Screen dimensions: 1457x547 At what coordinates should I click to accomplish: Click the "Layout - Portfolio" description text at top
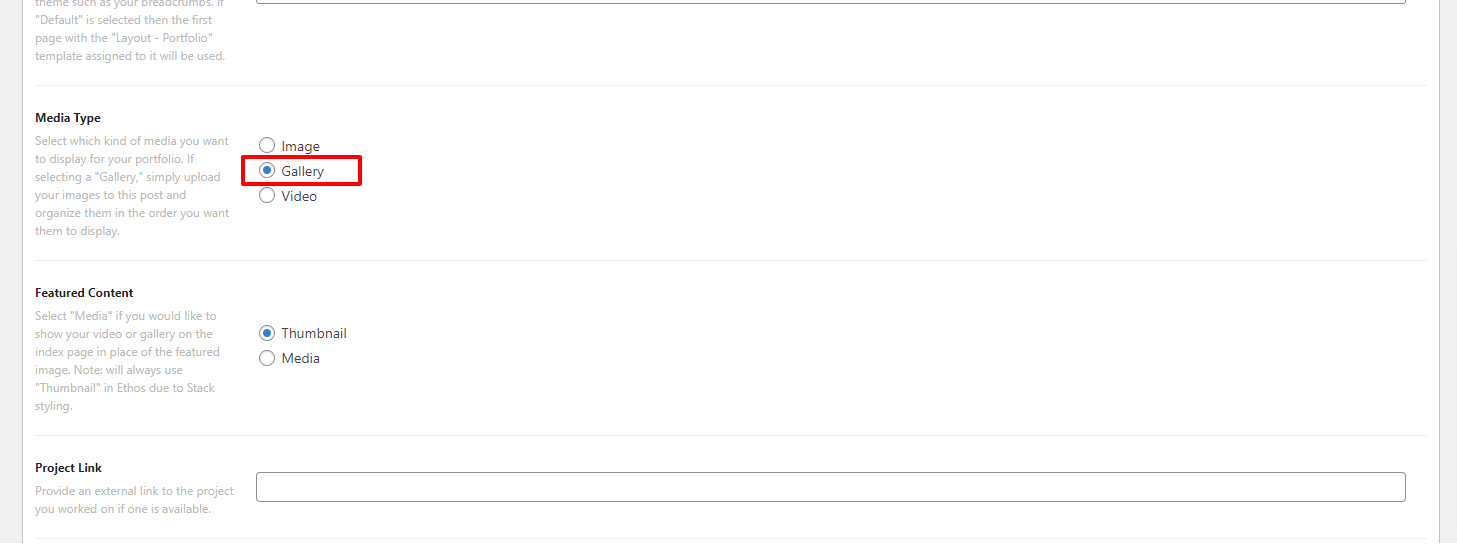tap(130, 38)
